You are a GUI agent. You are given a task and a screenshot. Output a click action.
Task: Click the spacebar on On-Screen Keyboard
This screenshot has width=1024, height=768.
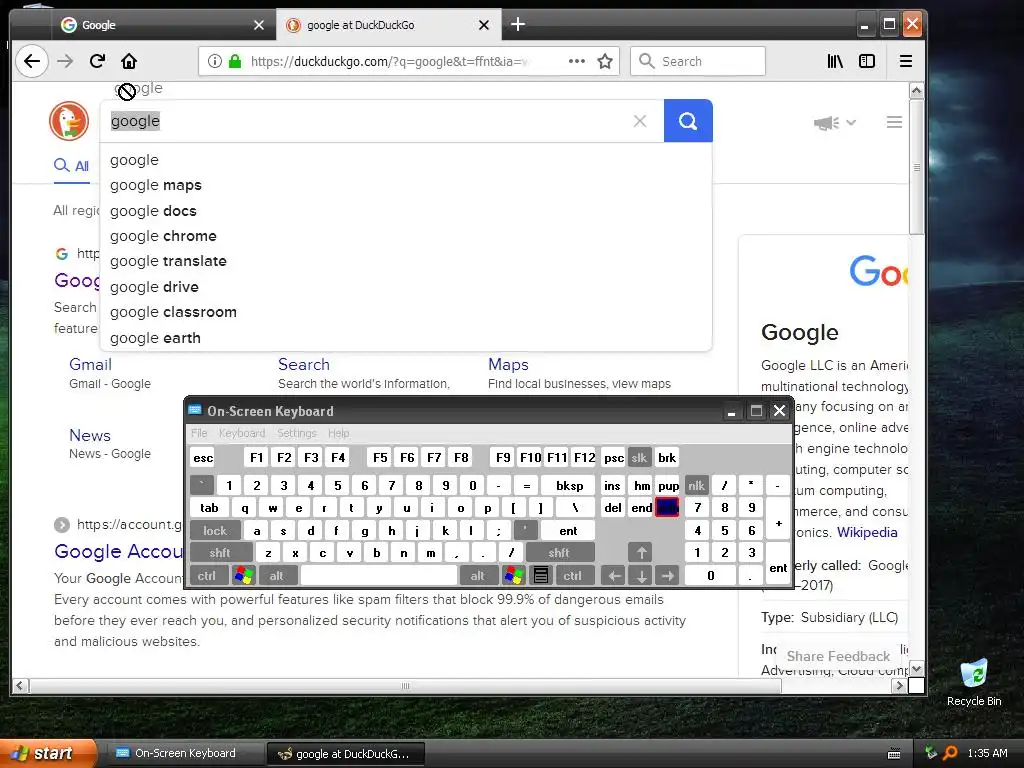[x=378, y=575]
